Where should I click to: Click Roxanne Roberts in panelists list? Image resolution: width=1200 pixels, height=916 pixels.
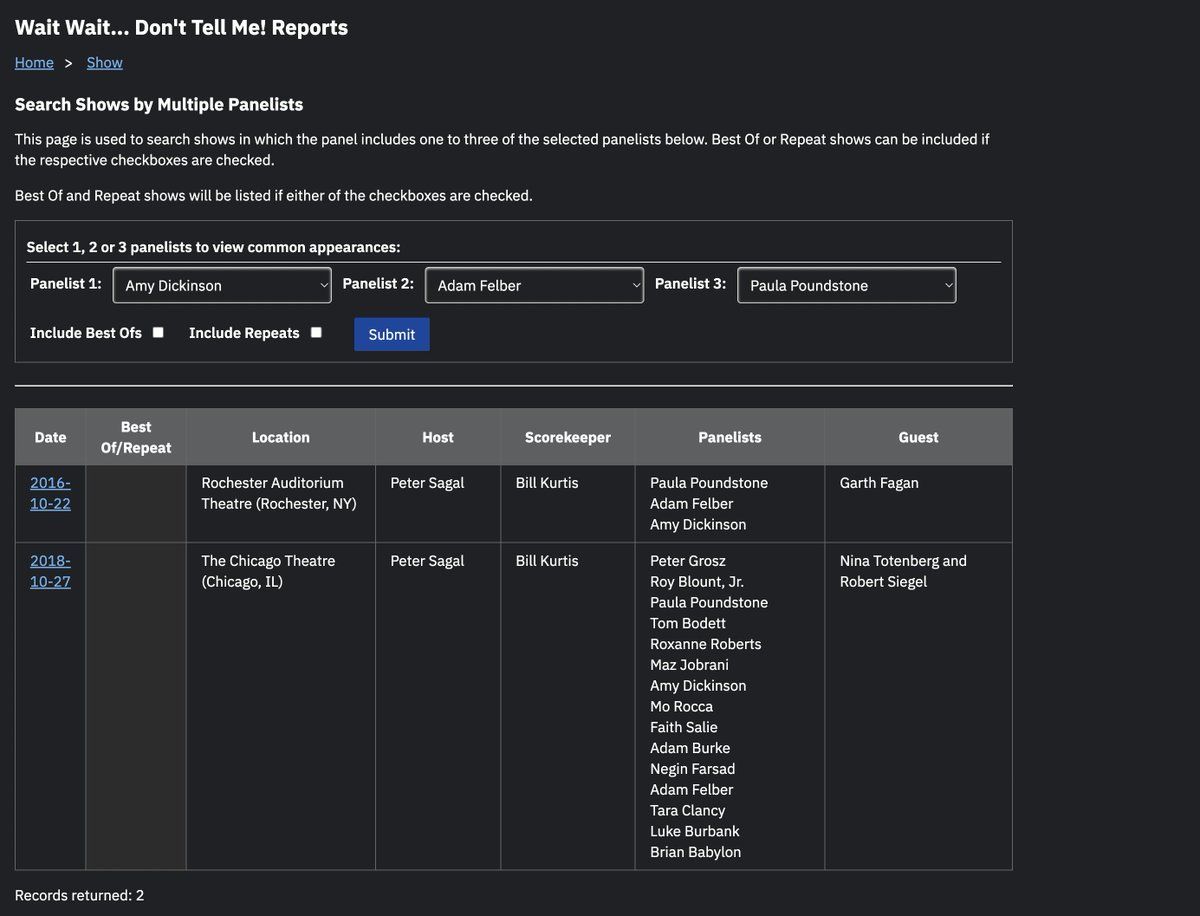706,644
